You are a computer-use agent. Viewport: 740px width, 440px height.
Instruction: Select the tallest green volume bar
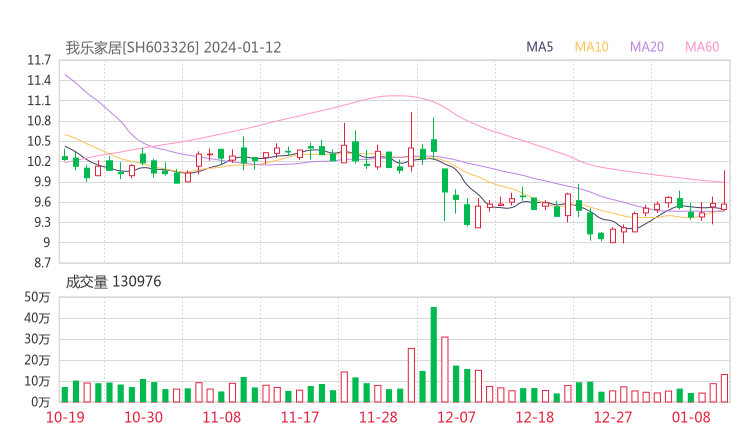[x=434, y=355]
